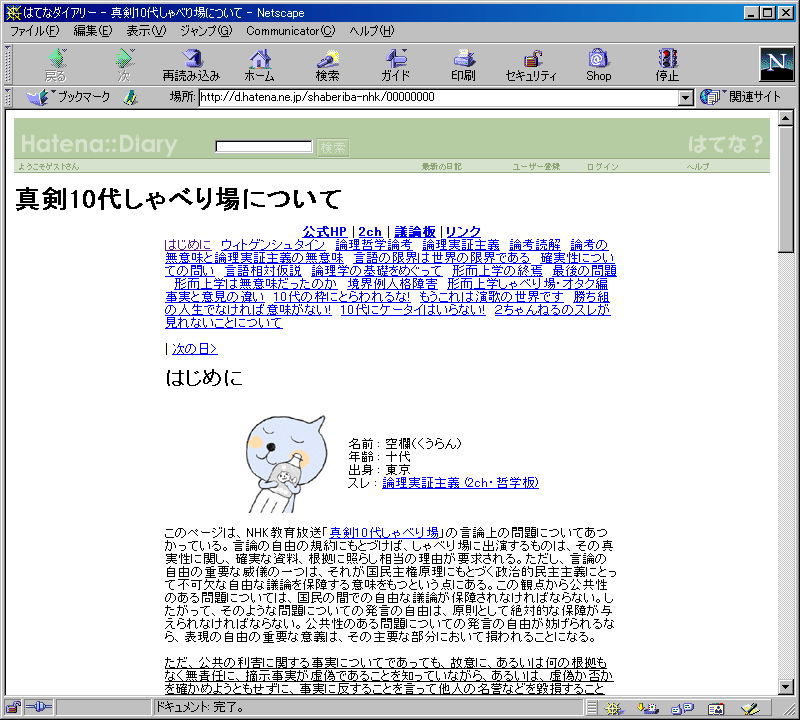The image size is (800, 720).
Task: Open the 議論板 link
Action: pyautogui.click(x=415, y=232)
